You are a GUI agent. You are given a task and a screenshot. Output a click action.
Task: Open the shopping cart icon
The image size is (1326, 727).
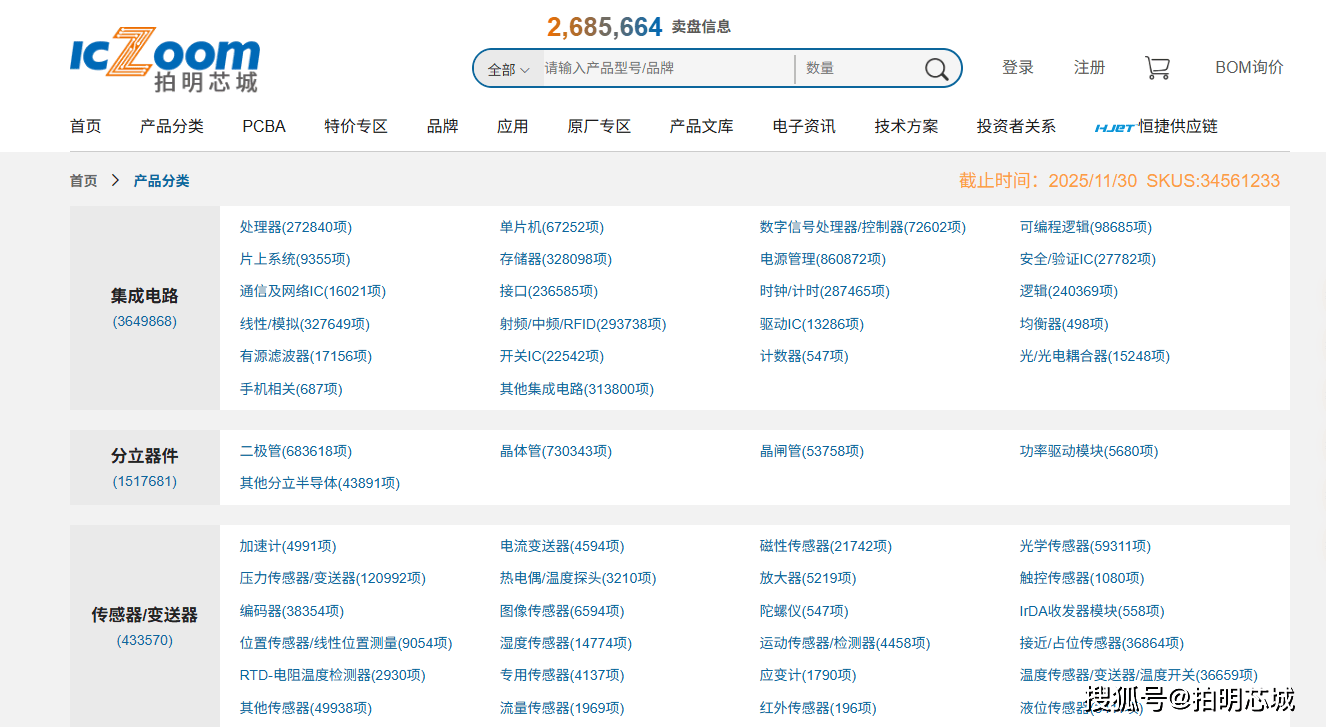(x=1157, y=68)
